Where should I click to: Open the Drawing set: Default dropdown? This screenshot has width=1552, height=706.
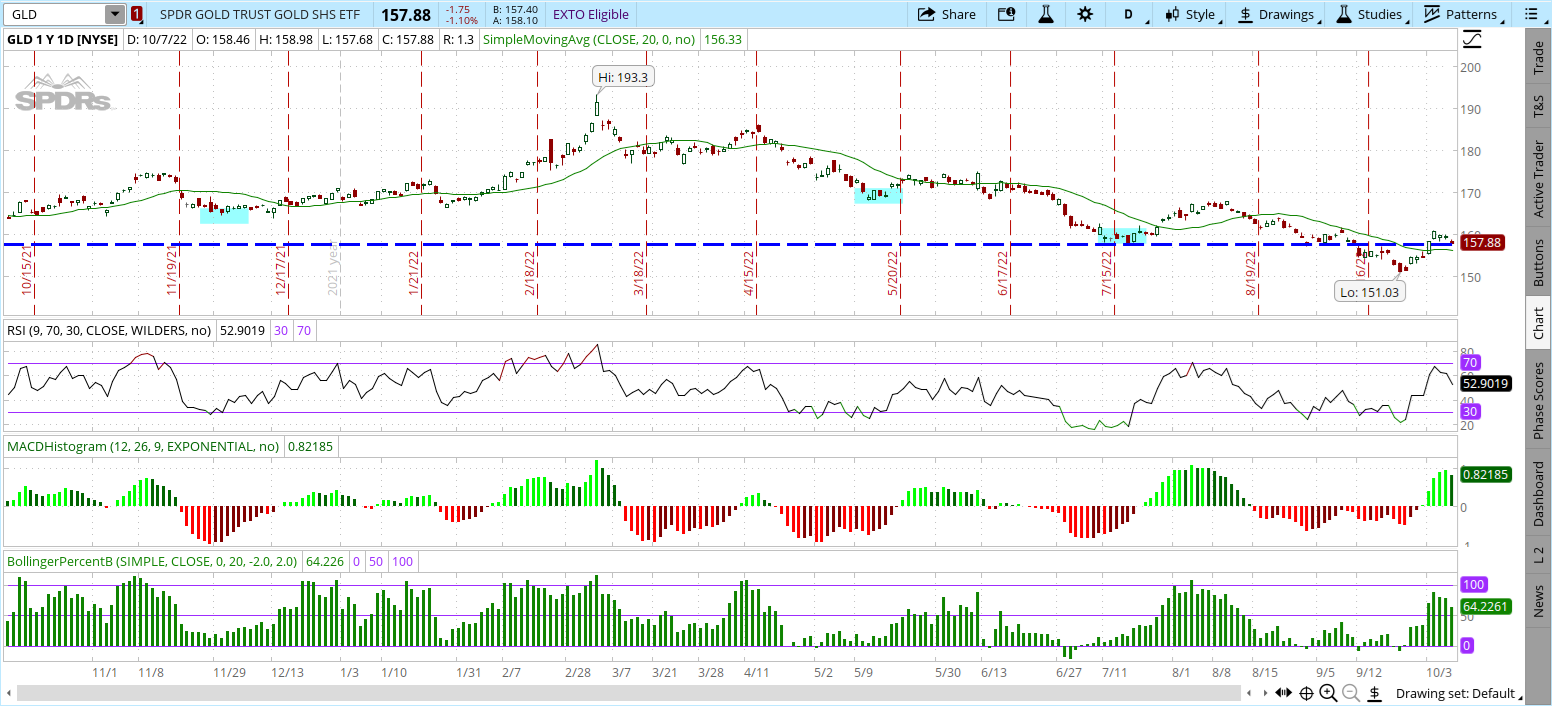[1461, 693]
